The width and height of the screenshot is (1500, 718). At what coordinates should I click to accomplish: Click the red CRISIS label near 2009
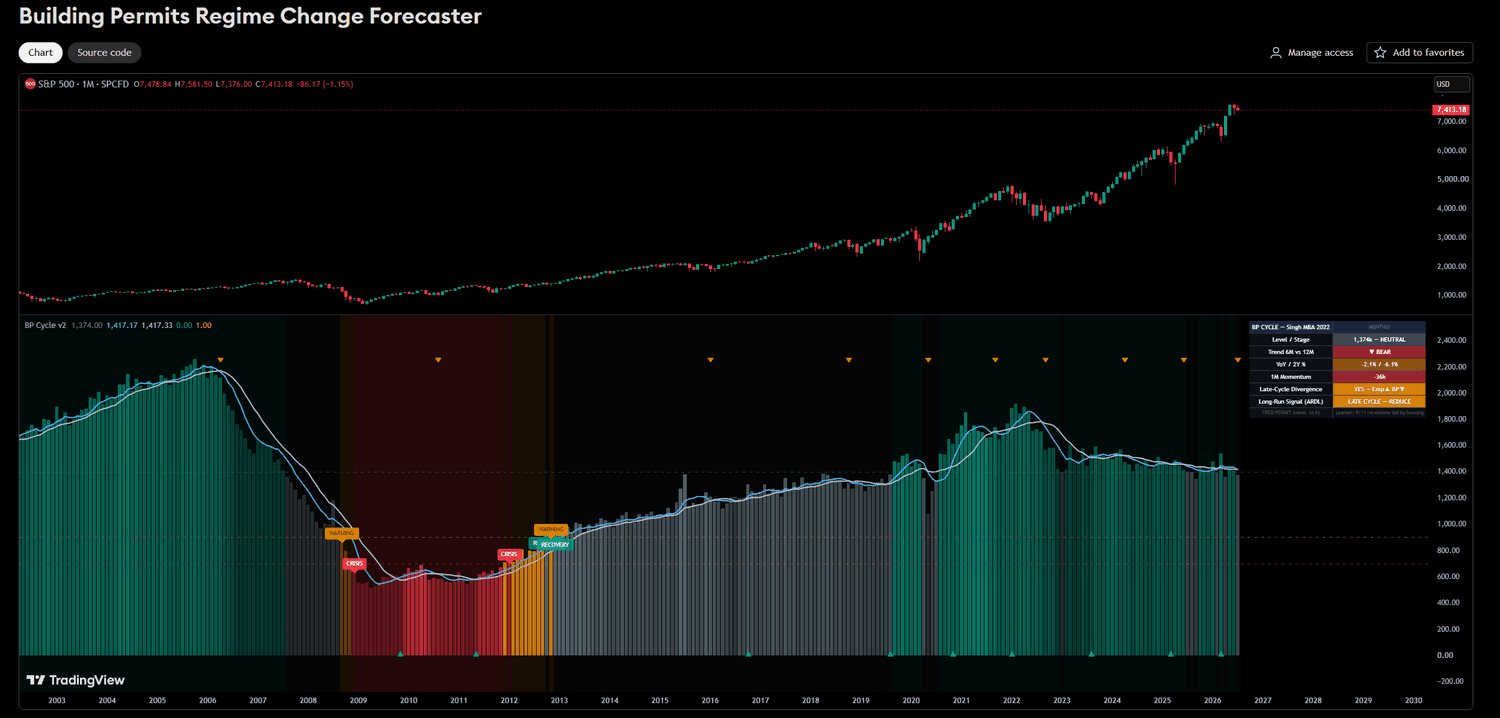[x=354, y=563]
